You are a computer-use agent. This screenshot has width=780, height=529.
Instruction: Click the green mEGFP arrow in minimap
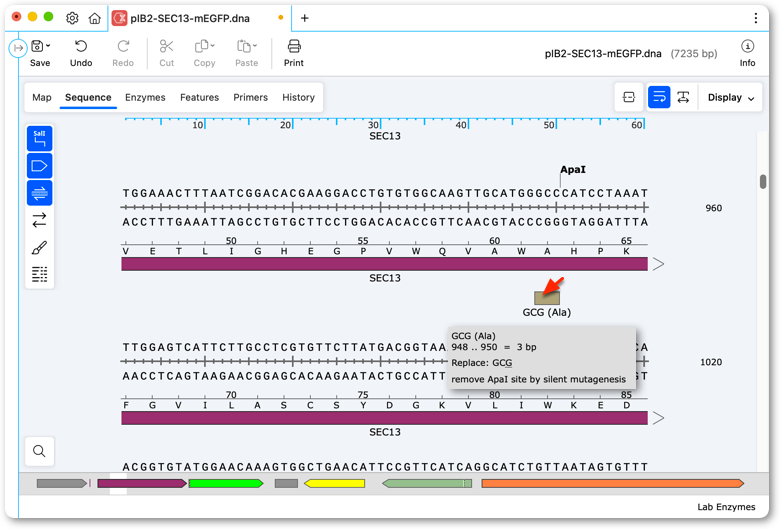pyautogui.click(x=226, y=483)
